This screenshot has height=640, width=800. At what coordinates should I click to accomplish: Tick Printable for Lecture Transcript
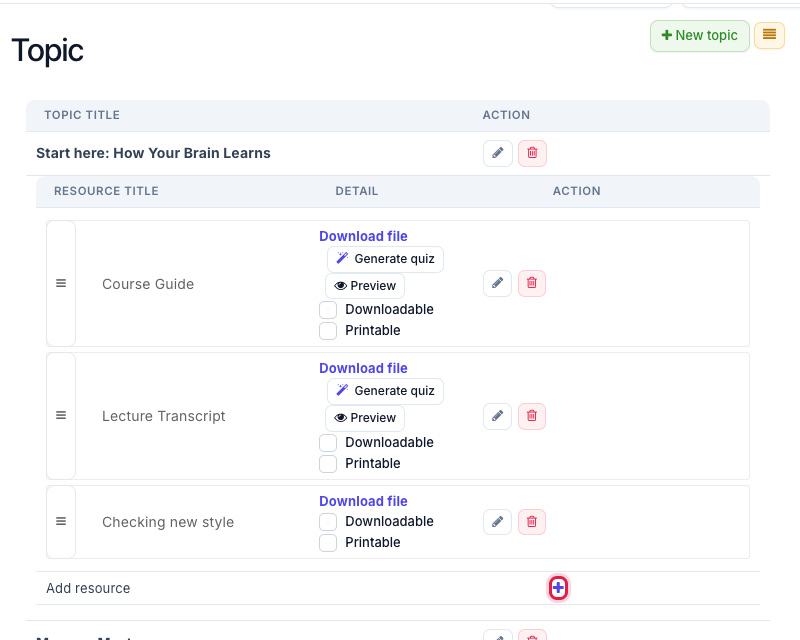point(328,464)
